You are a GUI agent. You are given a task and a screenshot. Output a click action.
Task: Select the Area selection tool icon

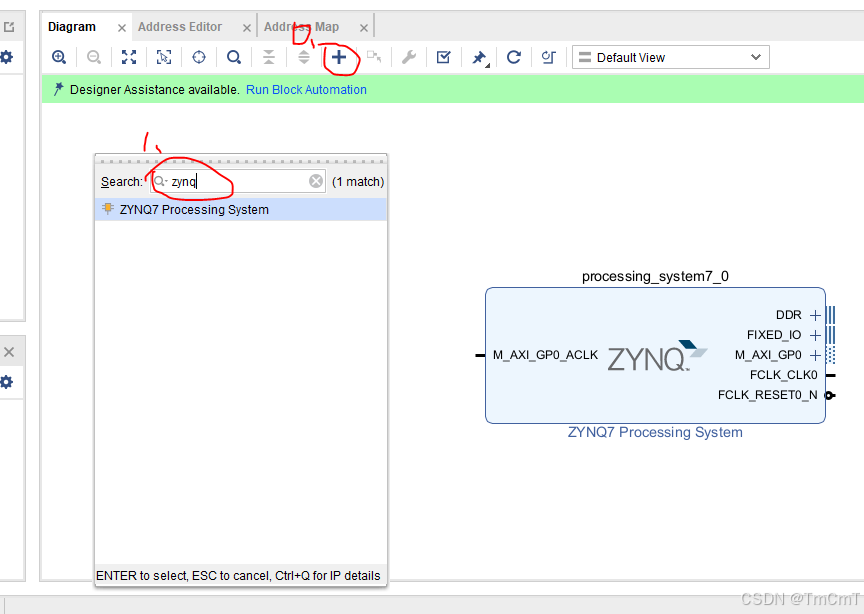coord(164,57)
